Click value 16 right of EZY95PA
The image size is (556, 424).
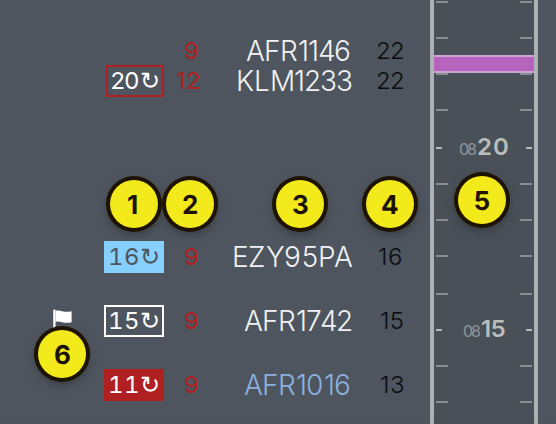[x=390, y=257]
